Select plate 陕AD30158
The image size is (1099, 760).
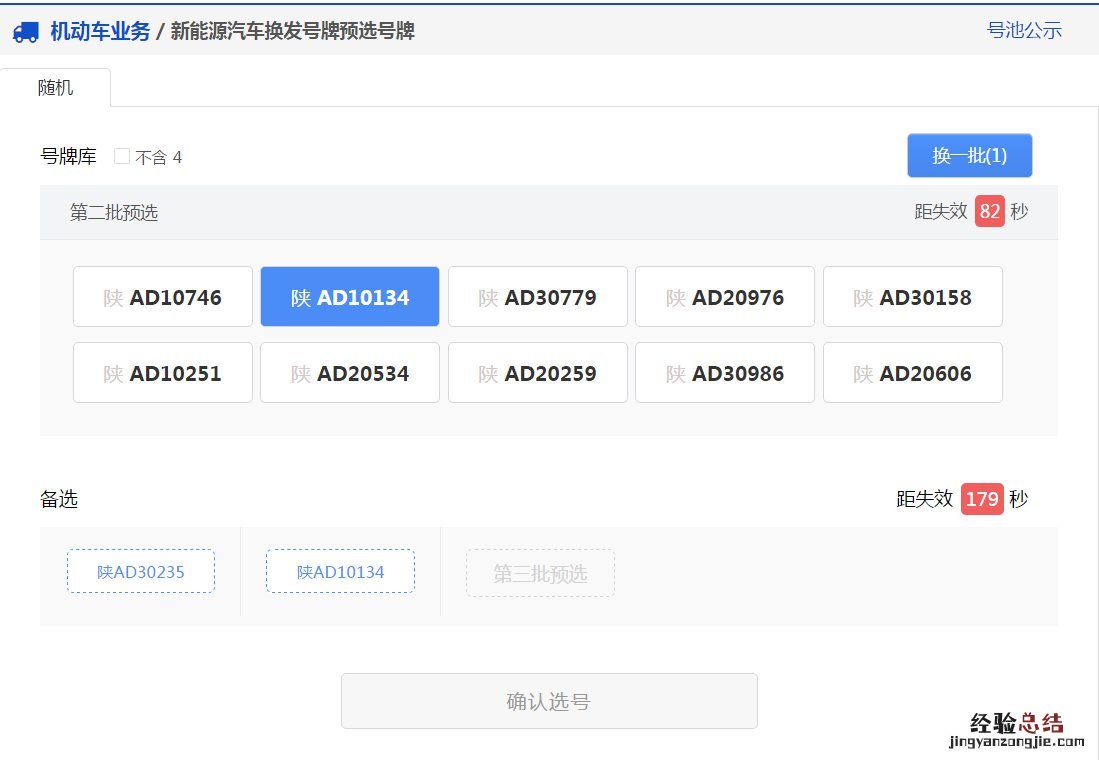pyautogui.click(x=912, y=296)
